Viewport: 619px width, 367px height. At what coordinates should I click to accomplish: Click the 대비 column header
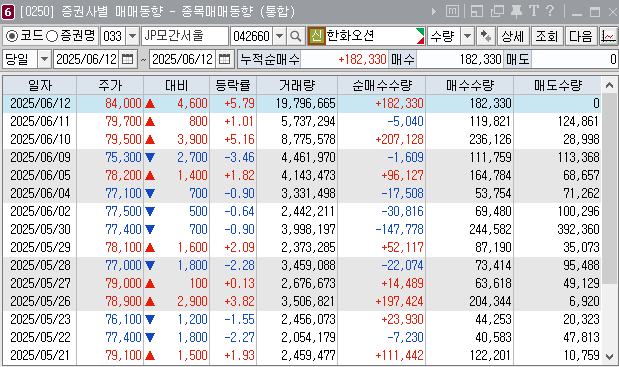click(176, 85)
